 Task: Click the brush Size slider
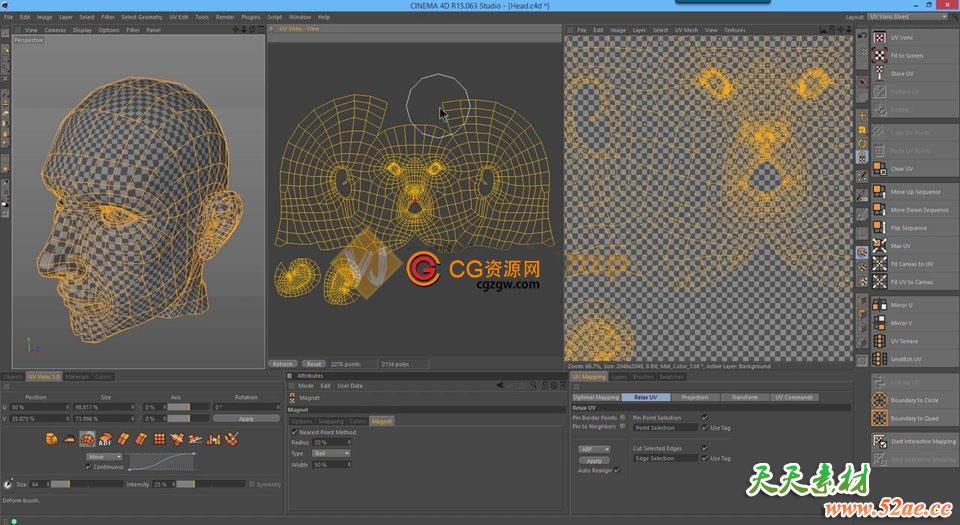pos(87,484)
